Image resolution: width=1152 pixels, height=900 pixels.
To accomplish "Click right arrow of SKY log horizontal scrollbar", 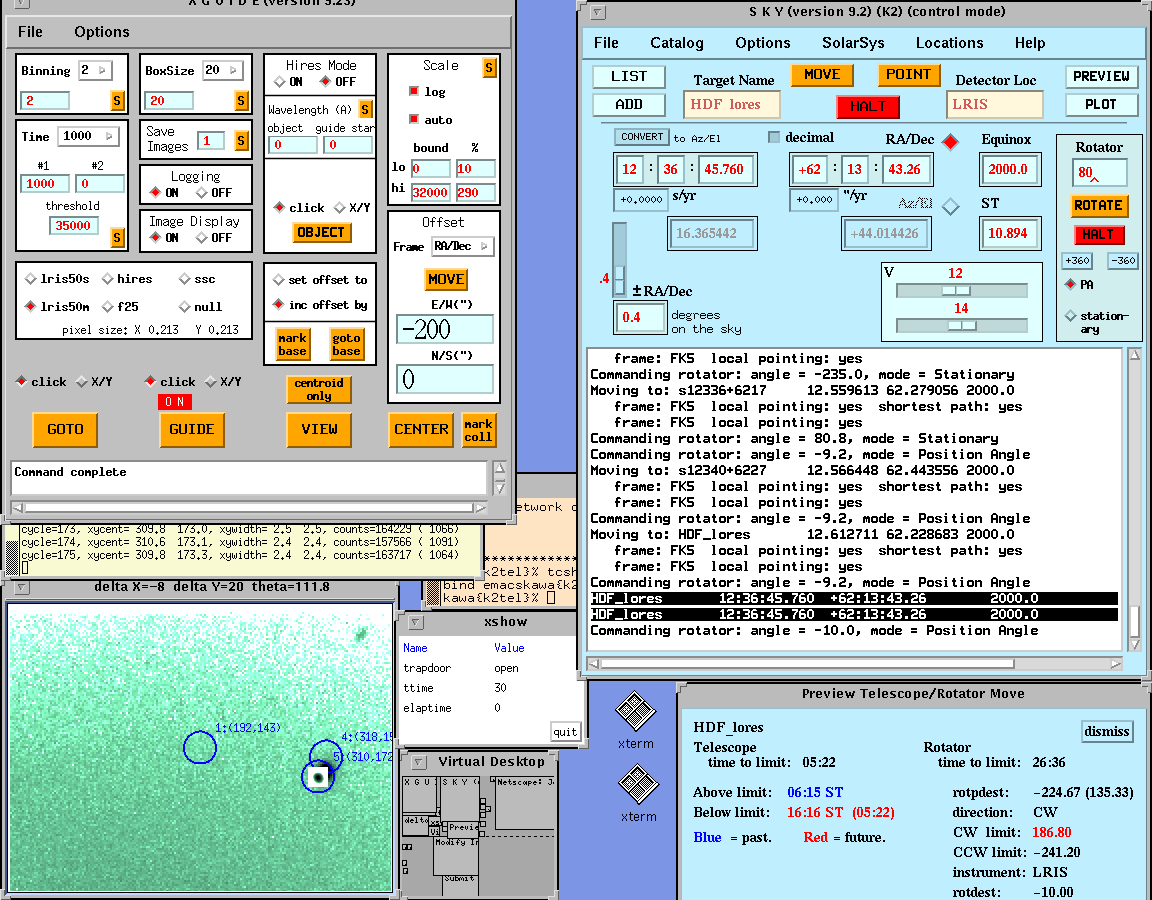I will pos(1115,663).
